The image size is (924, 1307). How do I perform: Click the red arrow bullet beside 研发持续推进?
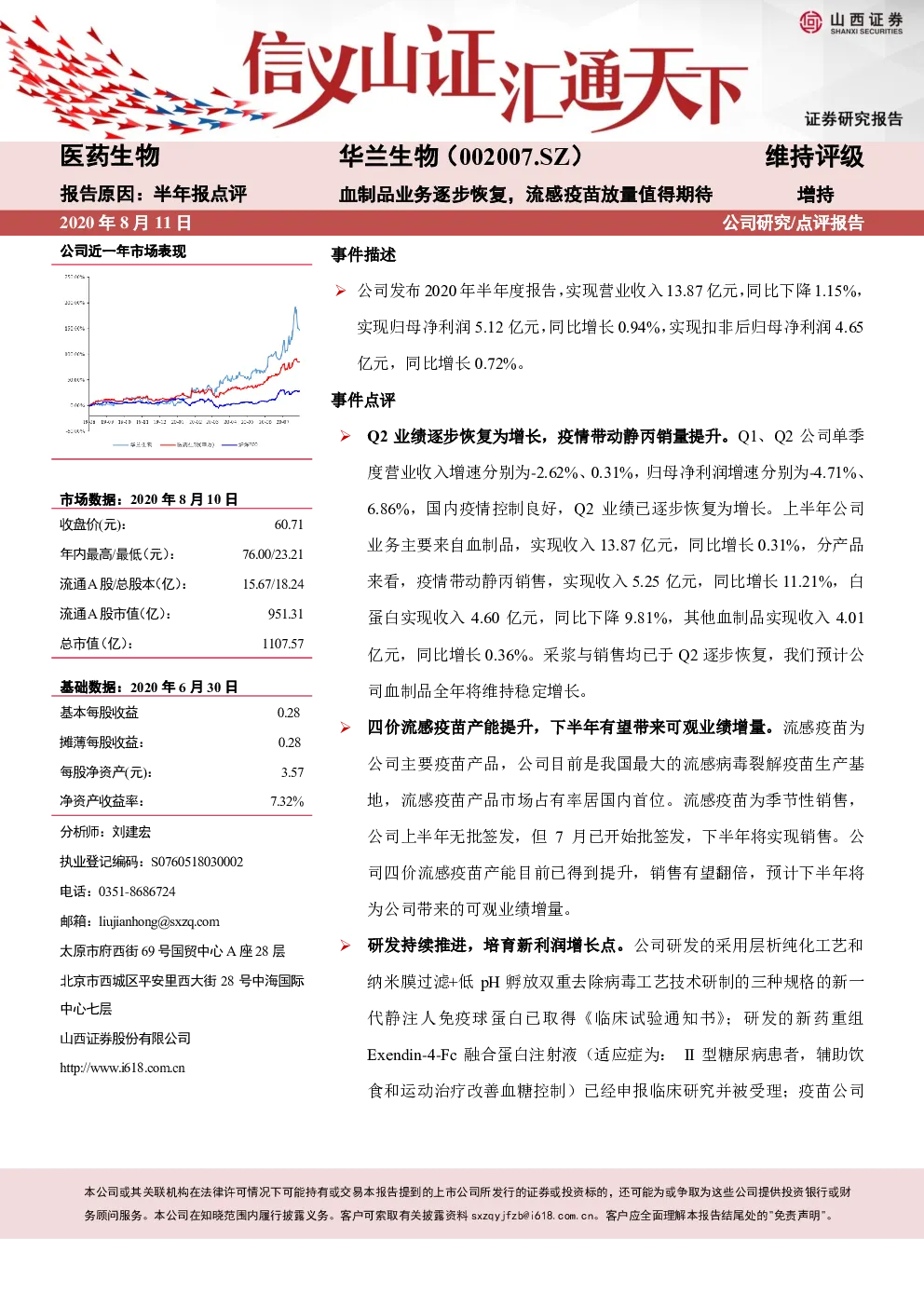coord(345,946)
